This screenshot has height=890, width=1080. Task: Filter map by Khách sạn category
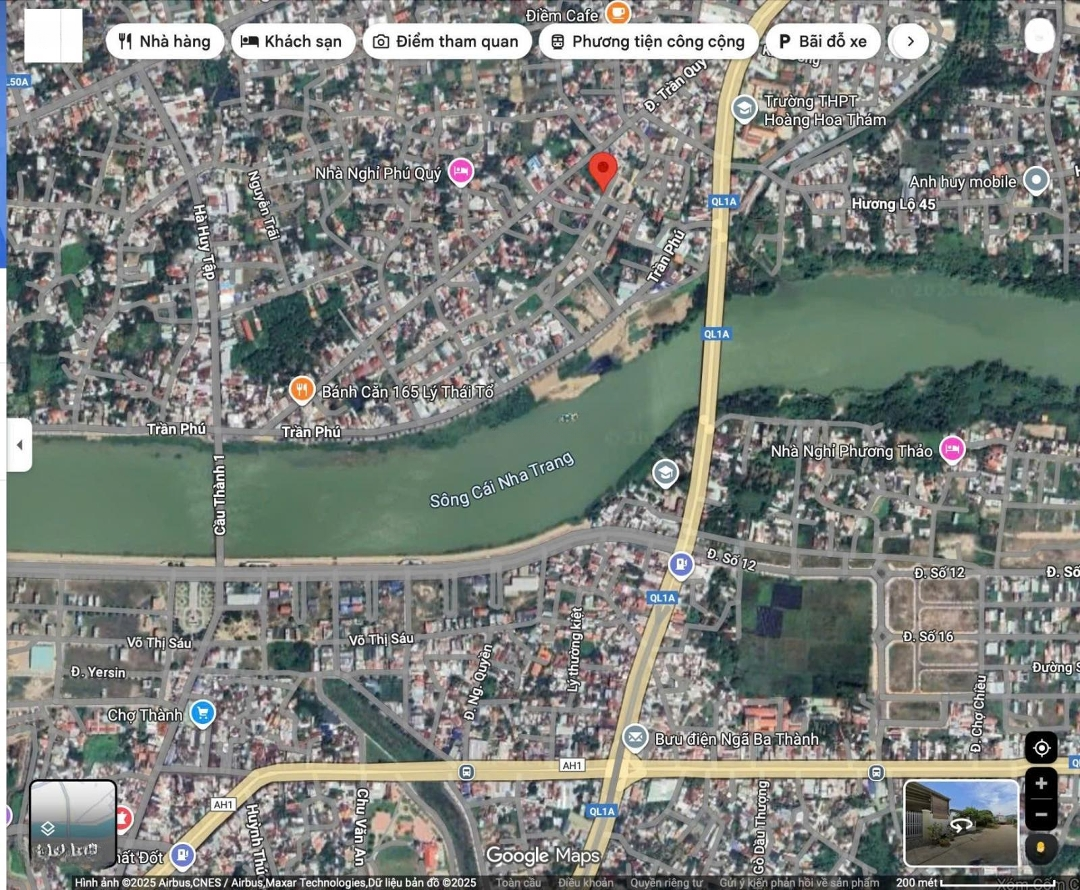292,42
